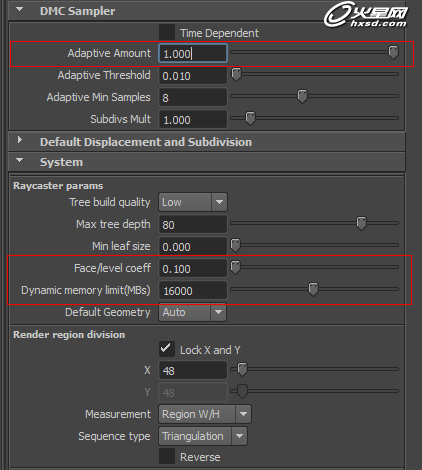Viewport: 422px width, 470px height.
Task: Uncheck Lock X and Y
Action: click(x=167, y=349)
